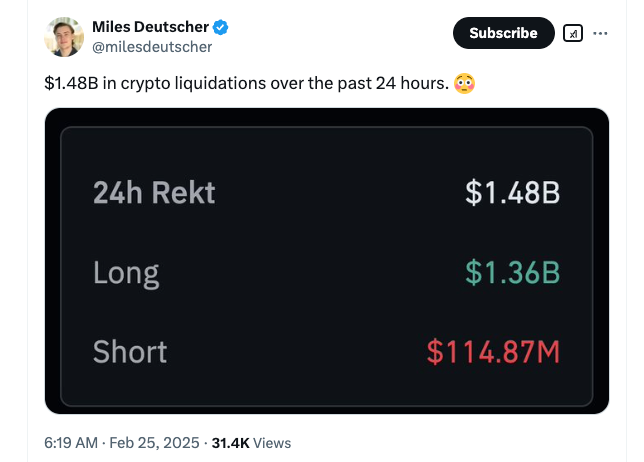Click the tweet text about crypto liquidations

246,83
